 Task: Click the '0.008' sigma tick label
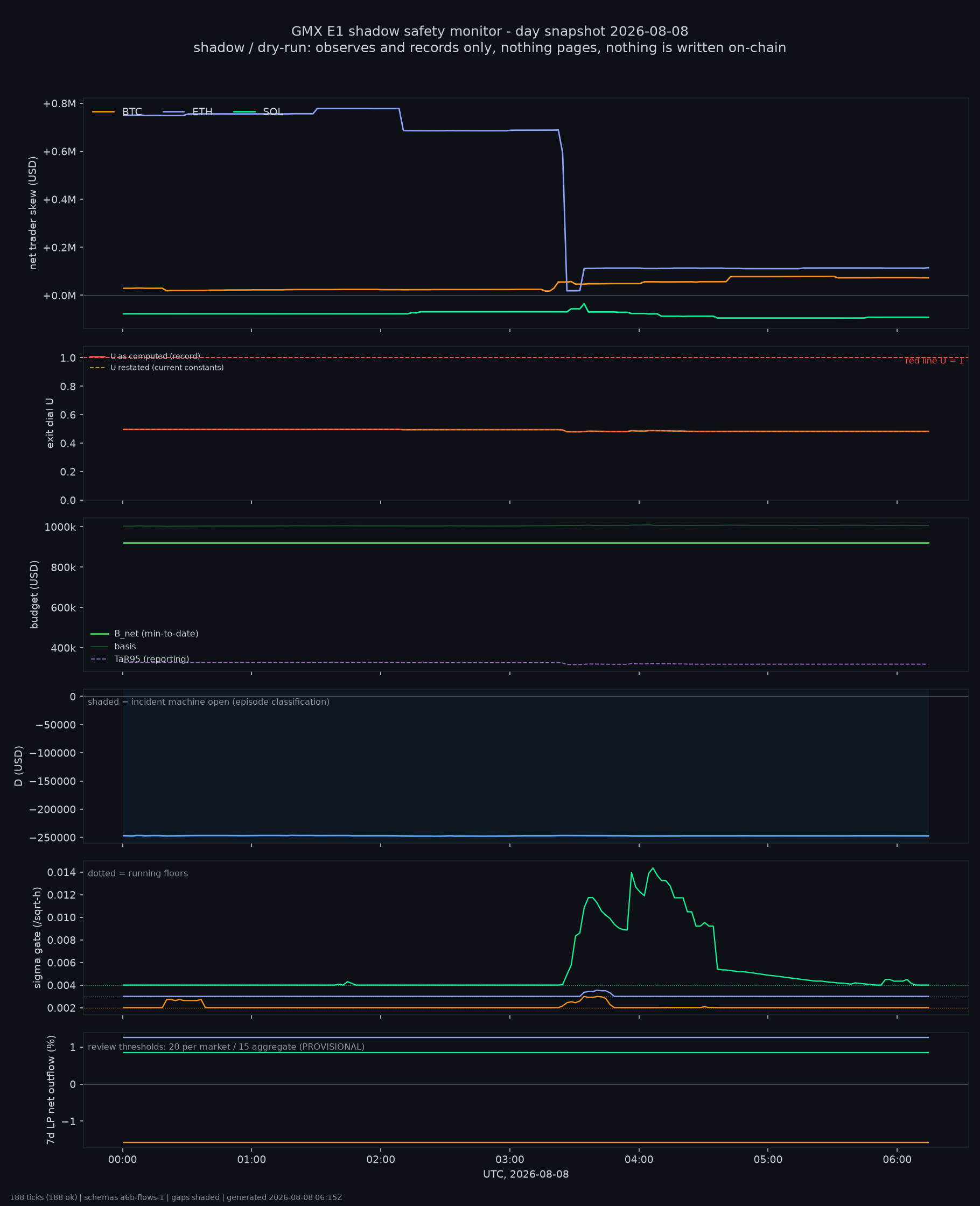click(61, 940)
